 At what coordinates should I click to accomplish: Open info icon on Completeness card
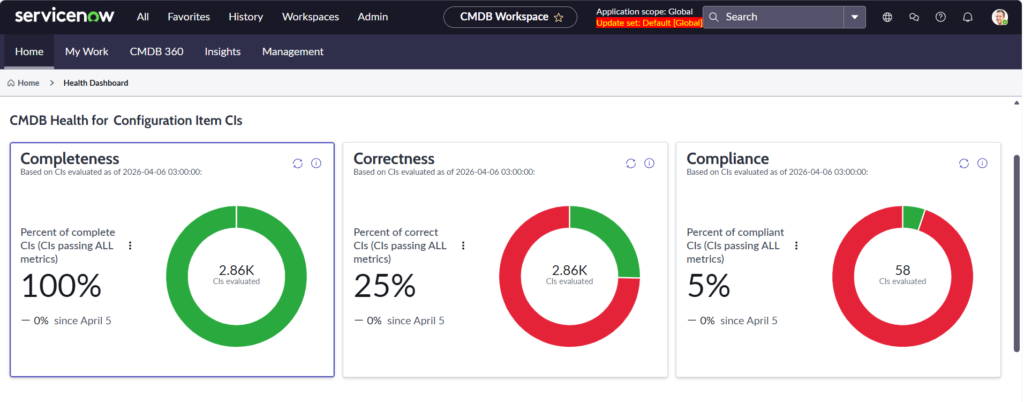tap(316, 163)
